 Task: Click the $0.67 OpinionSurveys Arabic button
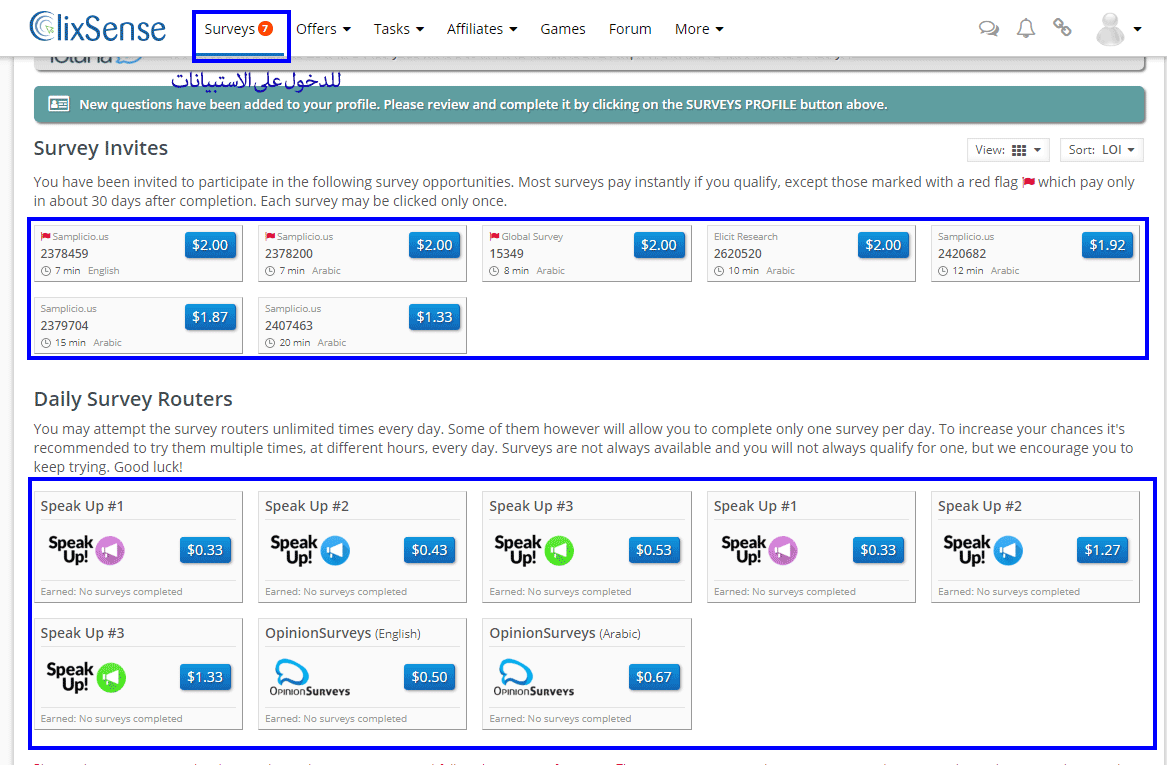click(x=653, y=677)
